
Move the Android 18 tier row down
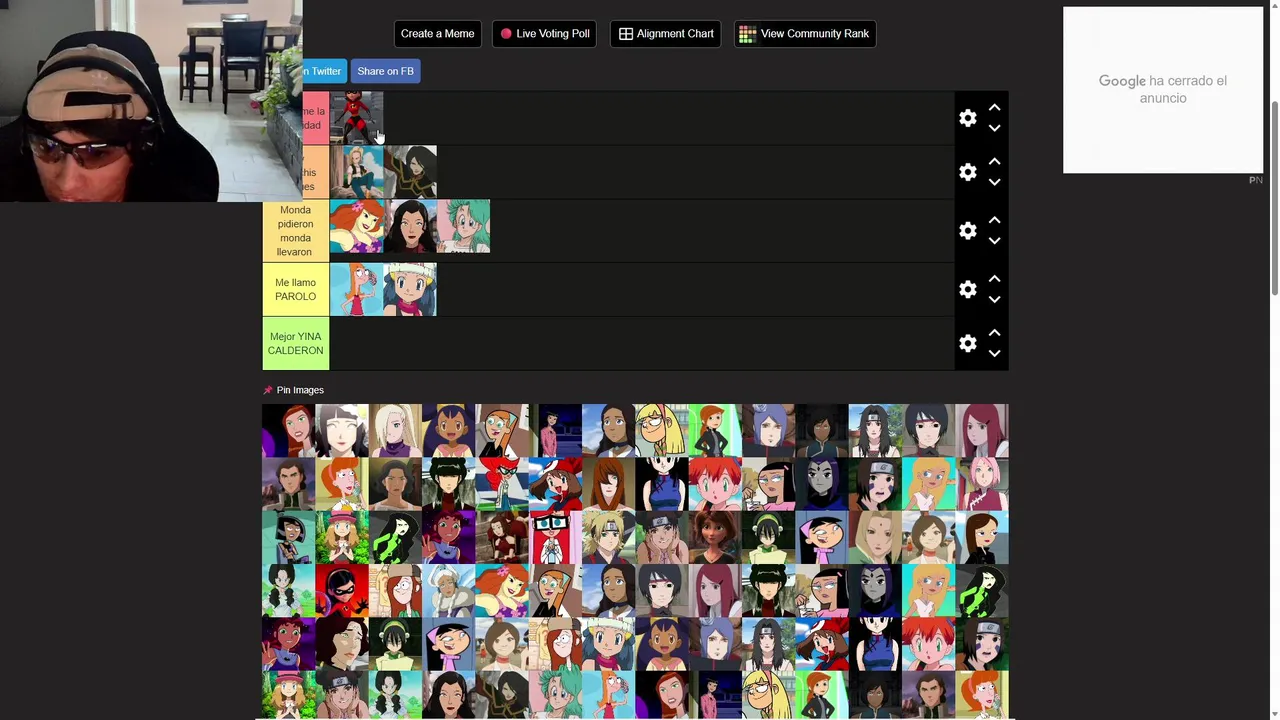[994, 182]
